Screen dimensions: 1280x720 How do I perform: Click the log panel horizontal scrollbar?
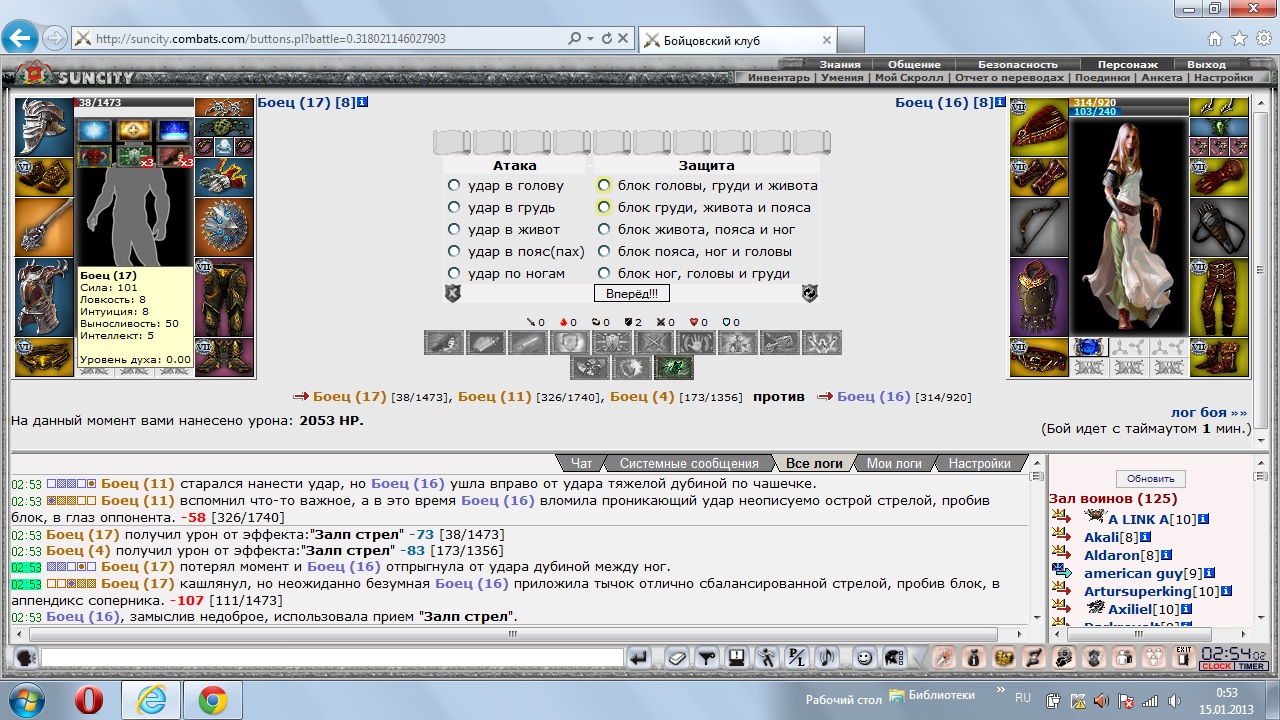click(x=520, y=634)
